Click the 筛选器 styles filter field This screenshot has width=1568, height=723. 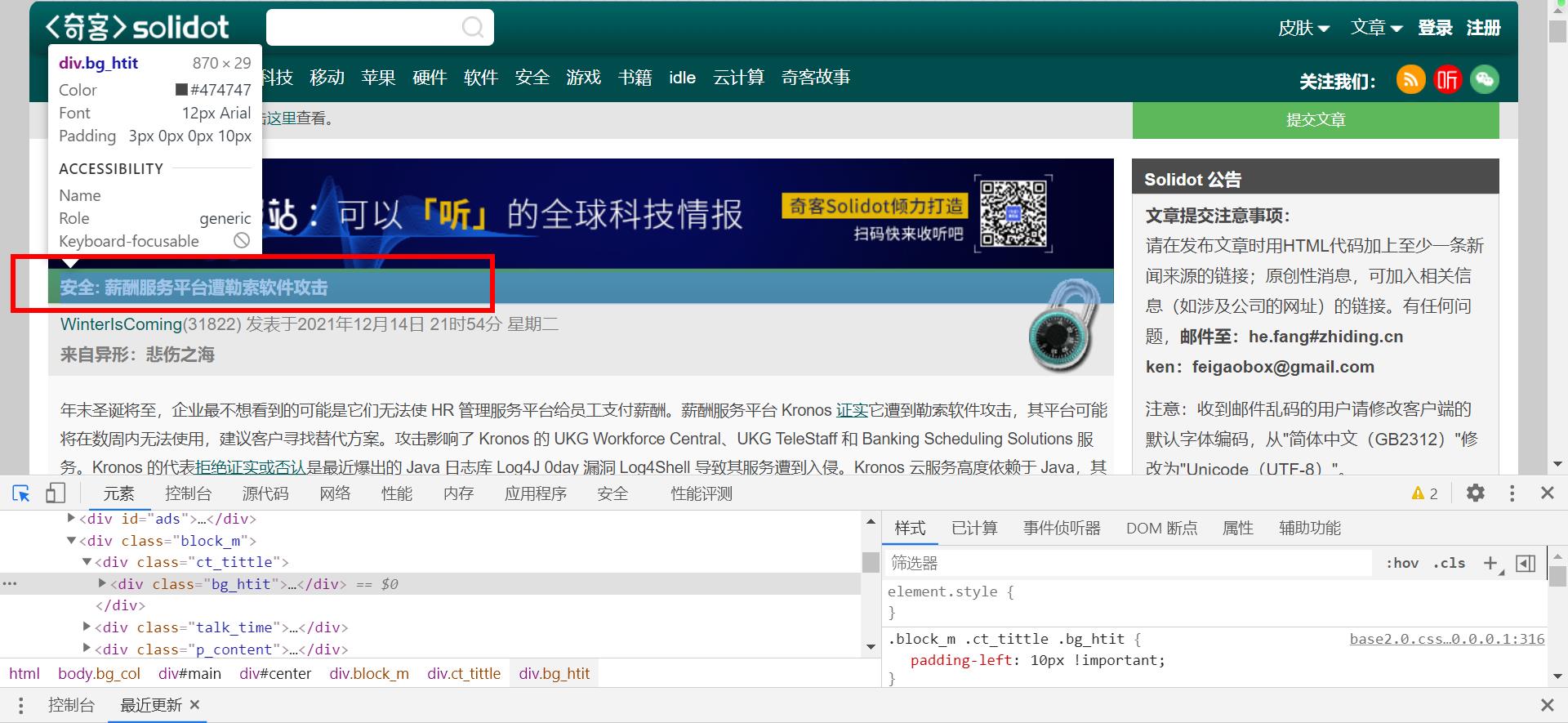coord(1129,563)
